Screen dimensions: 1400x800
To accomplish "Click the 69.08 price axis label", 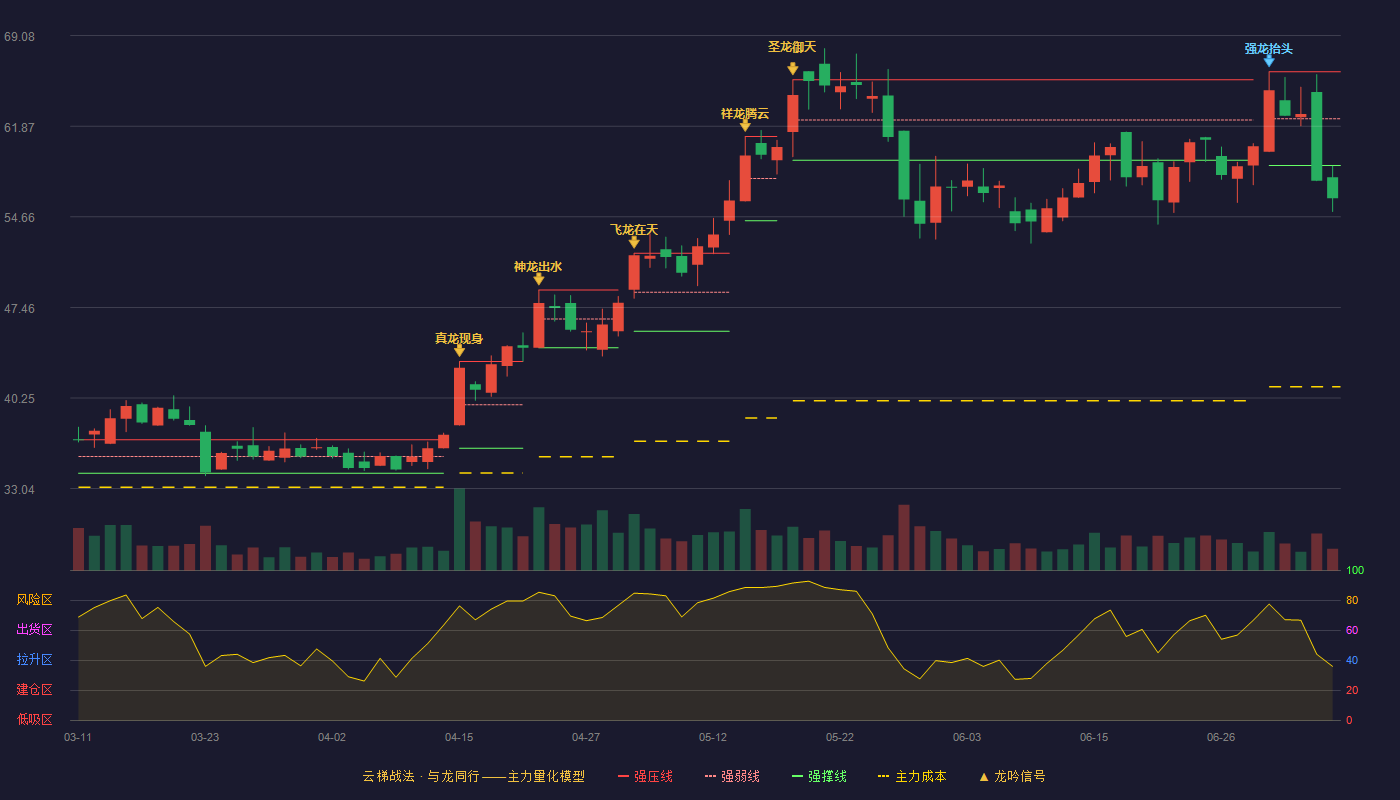I will pos(19,37).
